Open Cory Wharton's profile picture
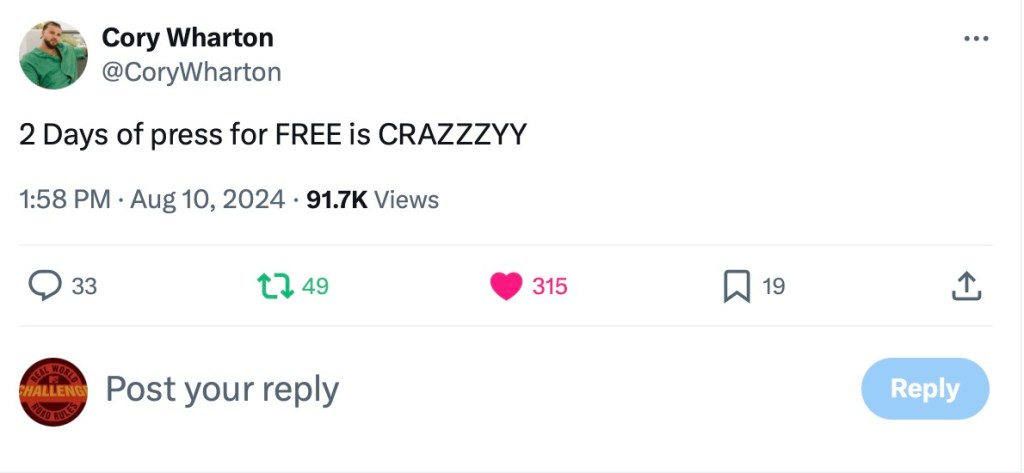The image size is (1024, 473). tap(54, 55)
